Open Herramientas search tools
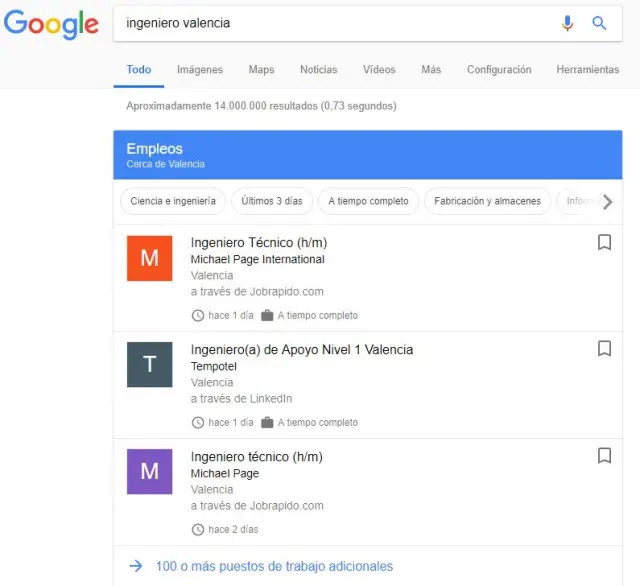Screen dimensions: 640x586 click(587, 70)
